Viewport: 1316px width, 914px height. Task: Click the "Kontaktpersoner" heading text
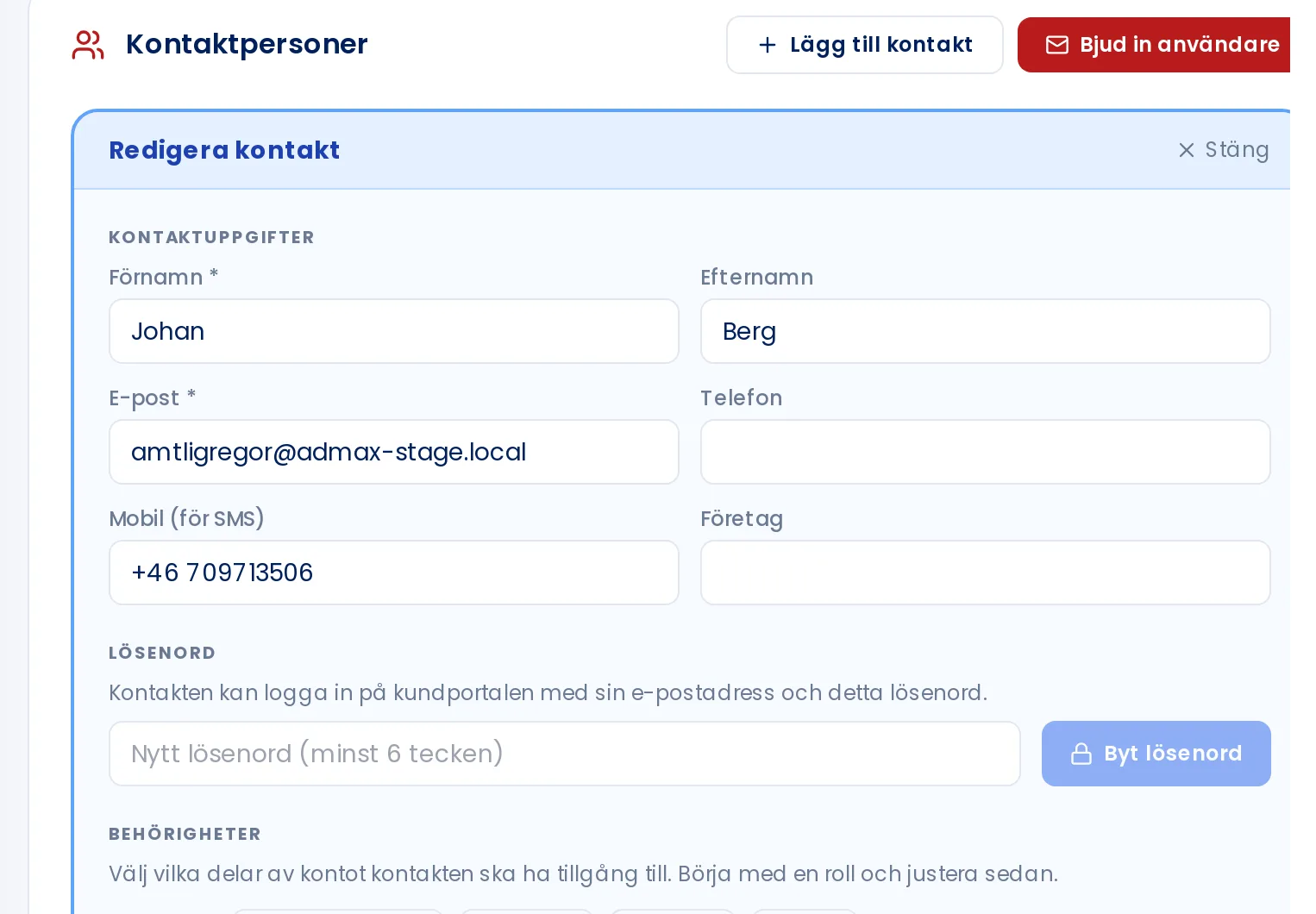(x=247, y=44)
